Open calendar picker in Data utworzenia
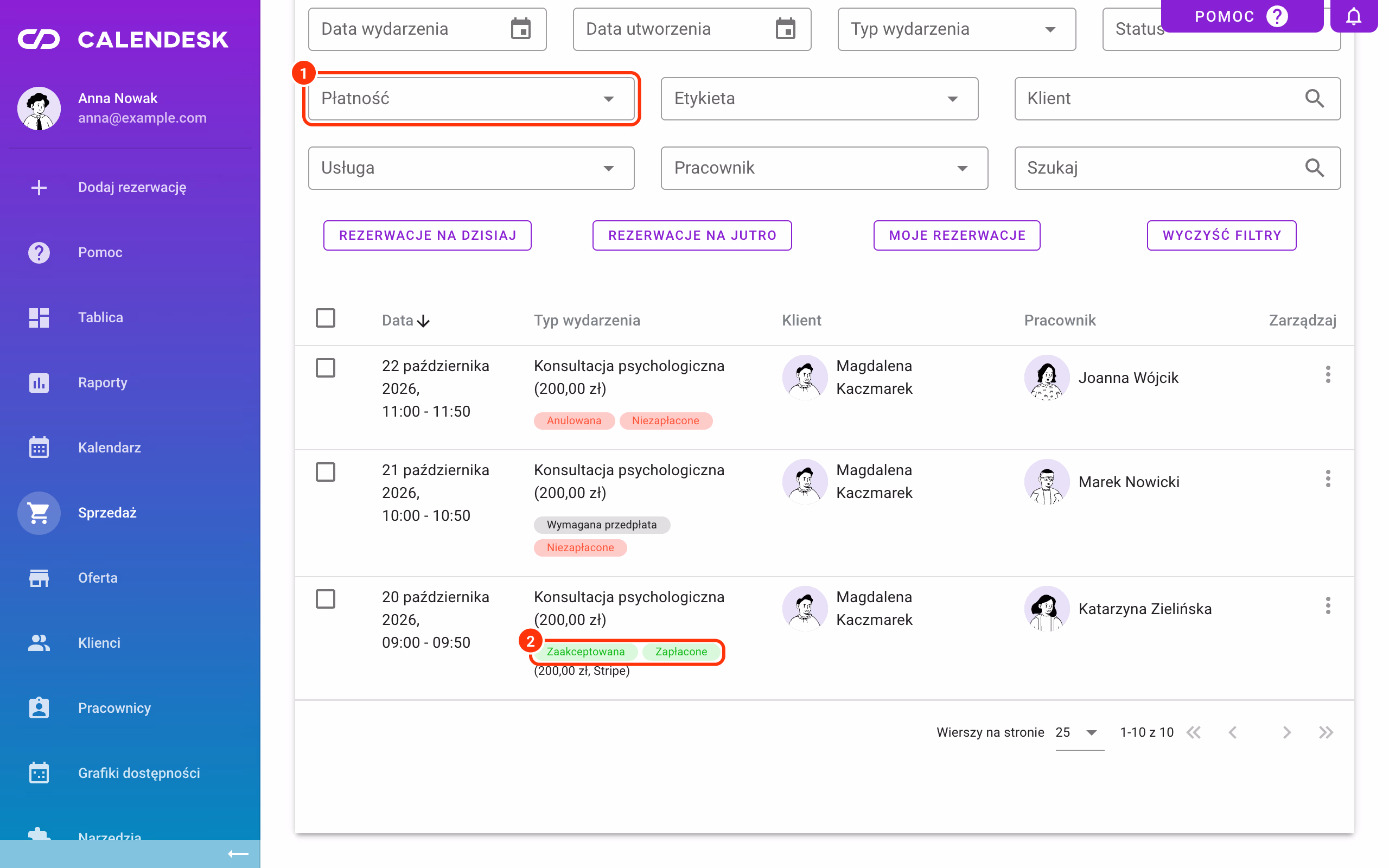 pyautogui.click(x=785, y=29)
